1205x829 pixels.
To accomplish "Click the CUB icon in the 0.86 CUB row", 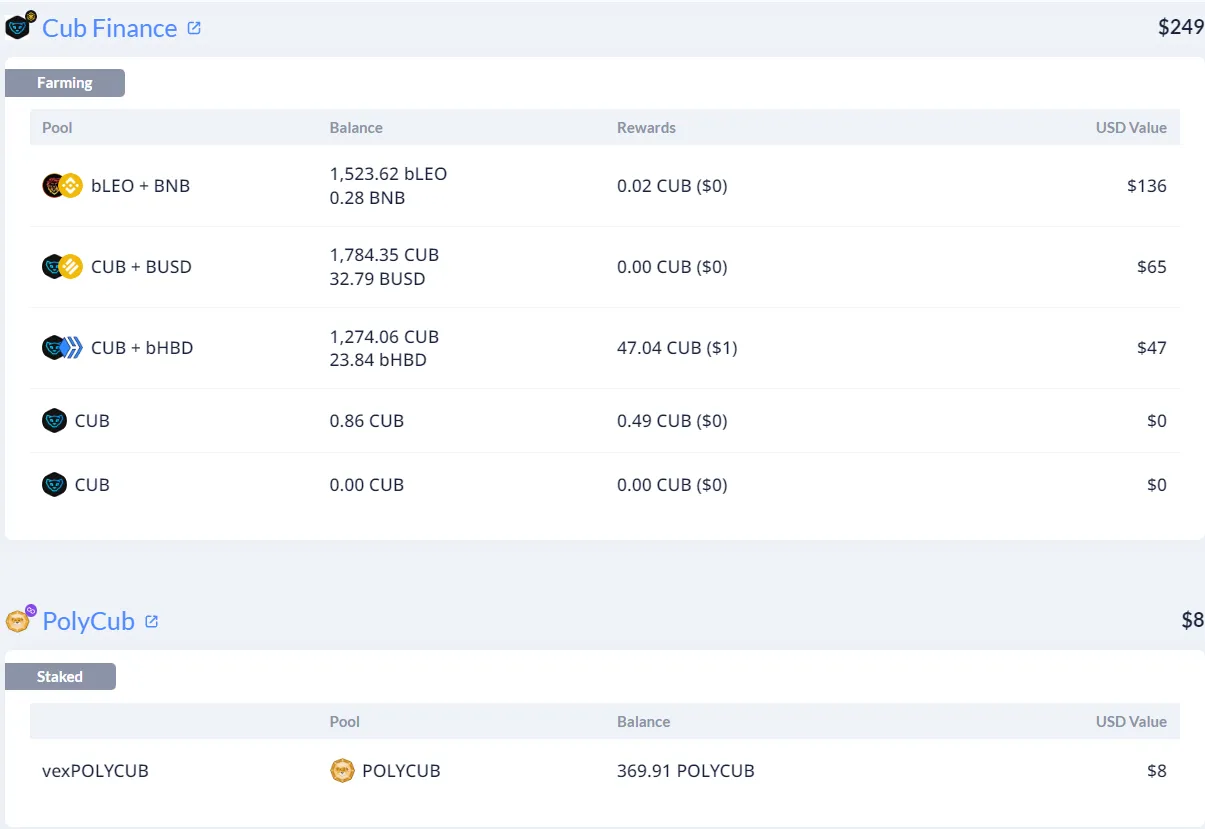I will [x=54, y=421].
